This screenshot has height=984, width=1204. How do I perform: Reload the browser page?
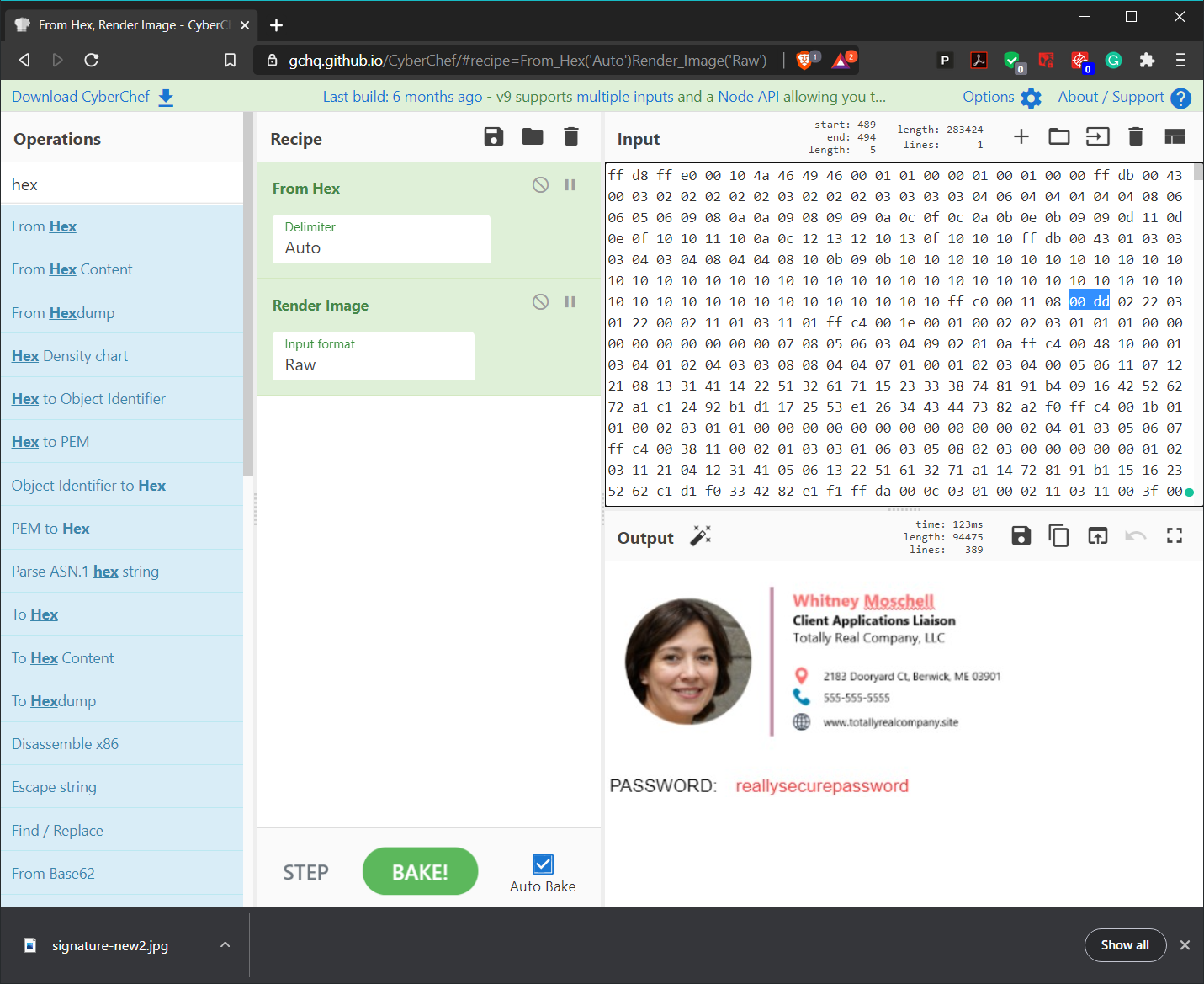(x=92, y=60)
